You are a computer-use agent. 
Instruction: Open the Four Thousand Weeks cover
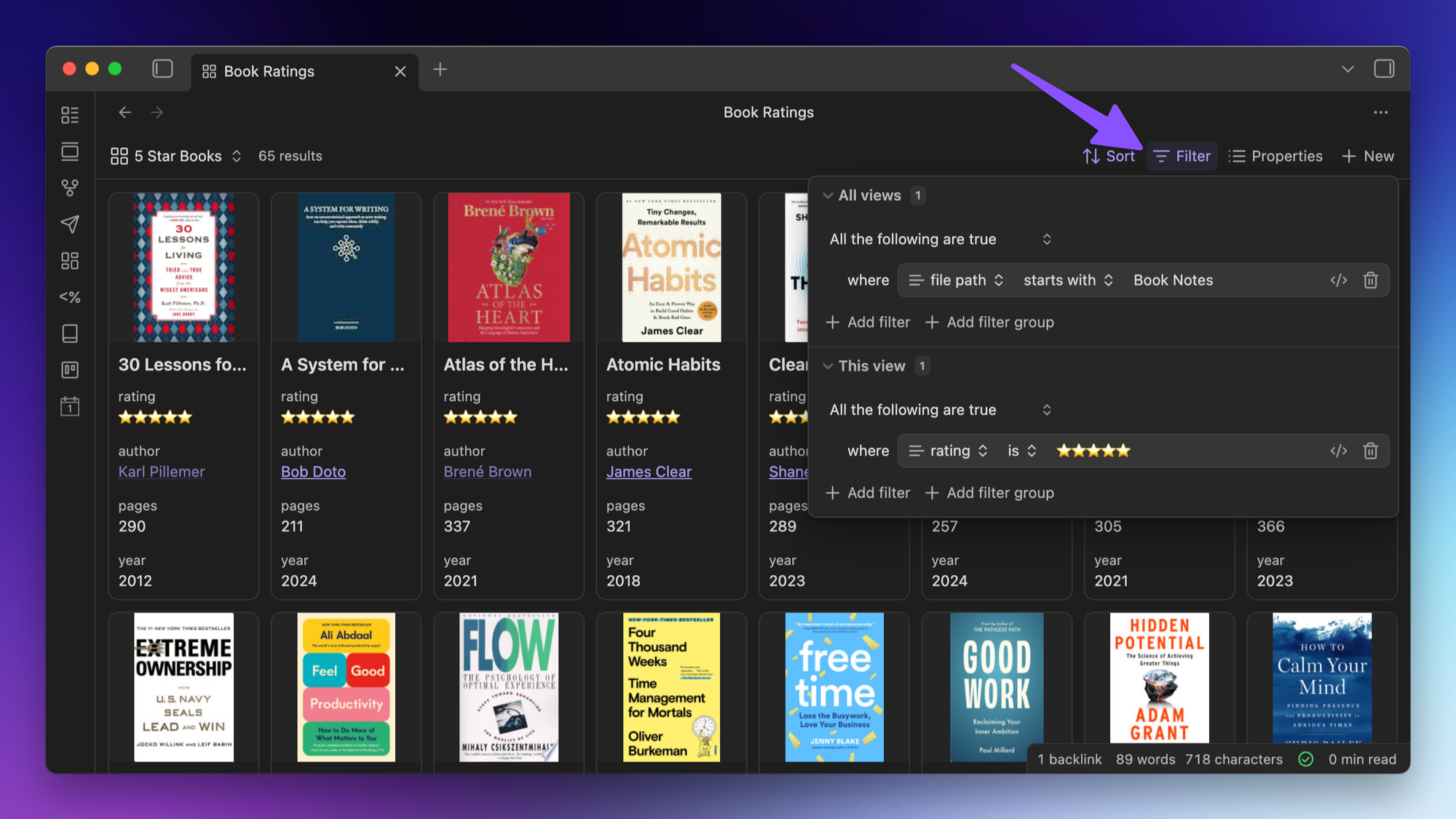click(671, 687)
